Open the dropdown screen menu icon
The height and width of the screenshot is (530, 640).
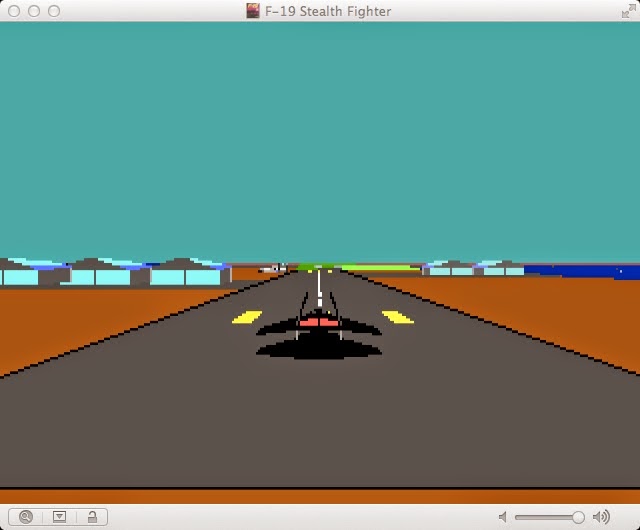59,517
